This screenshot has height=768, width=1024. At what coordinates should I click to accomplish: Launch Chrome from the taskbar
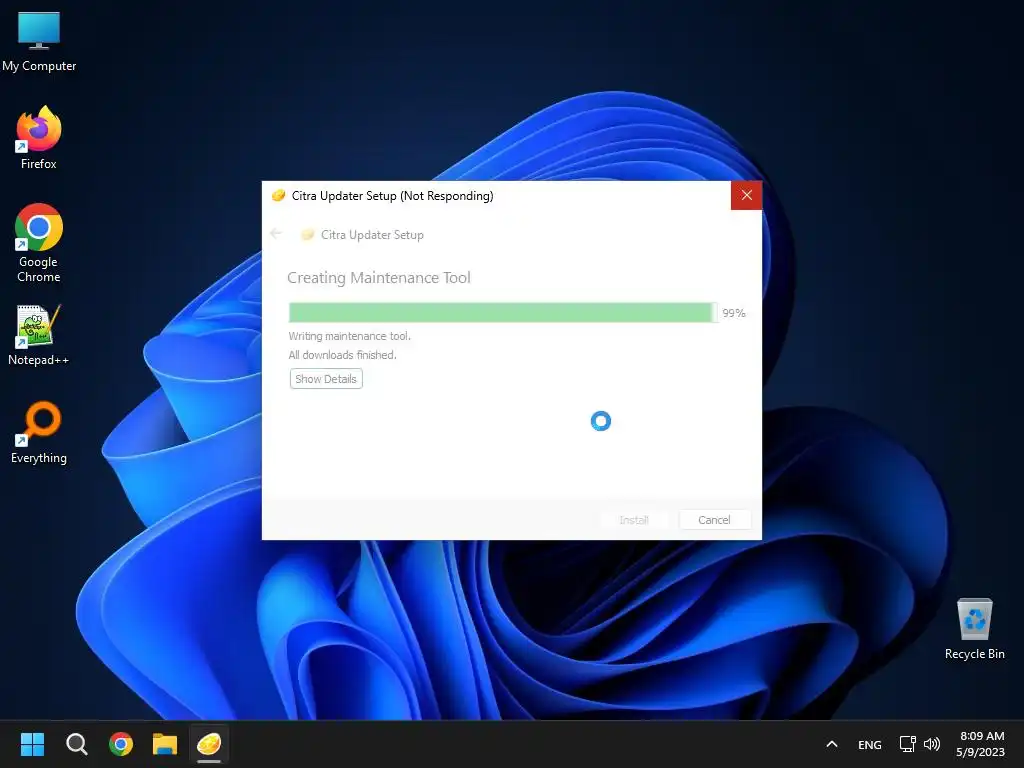pyautogui.click(x=121, y=744)
